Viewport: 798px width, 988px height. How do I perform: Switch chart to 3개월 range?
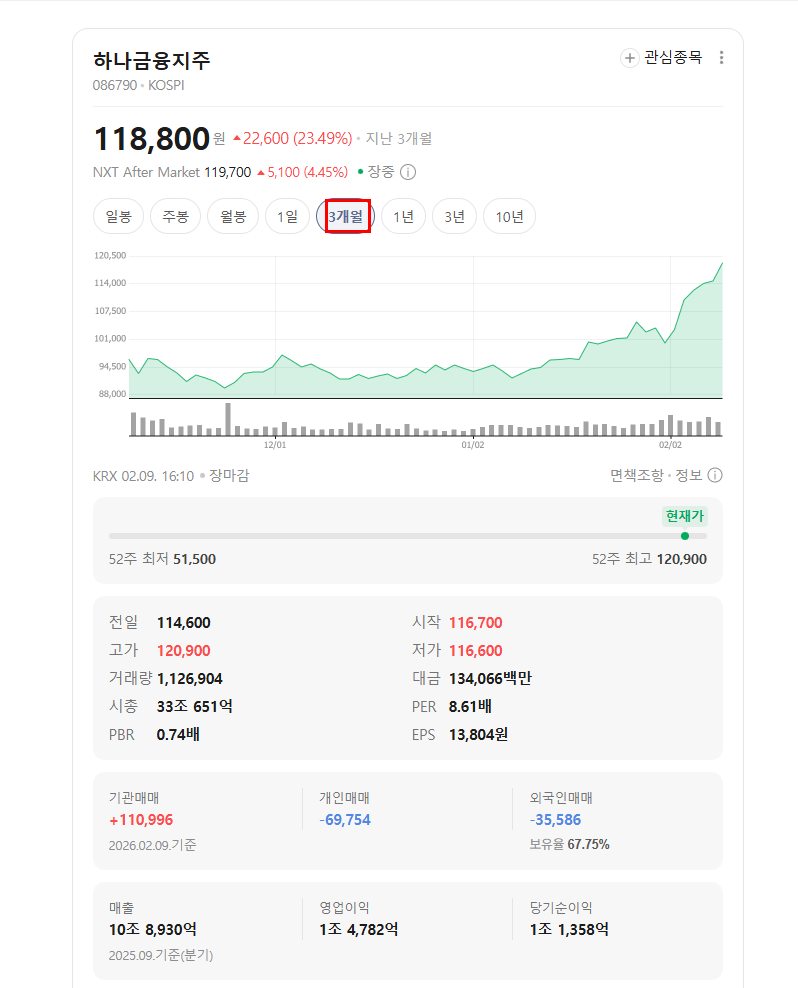pyautogui.click(x=345, y=217)
